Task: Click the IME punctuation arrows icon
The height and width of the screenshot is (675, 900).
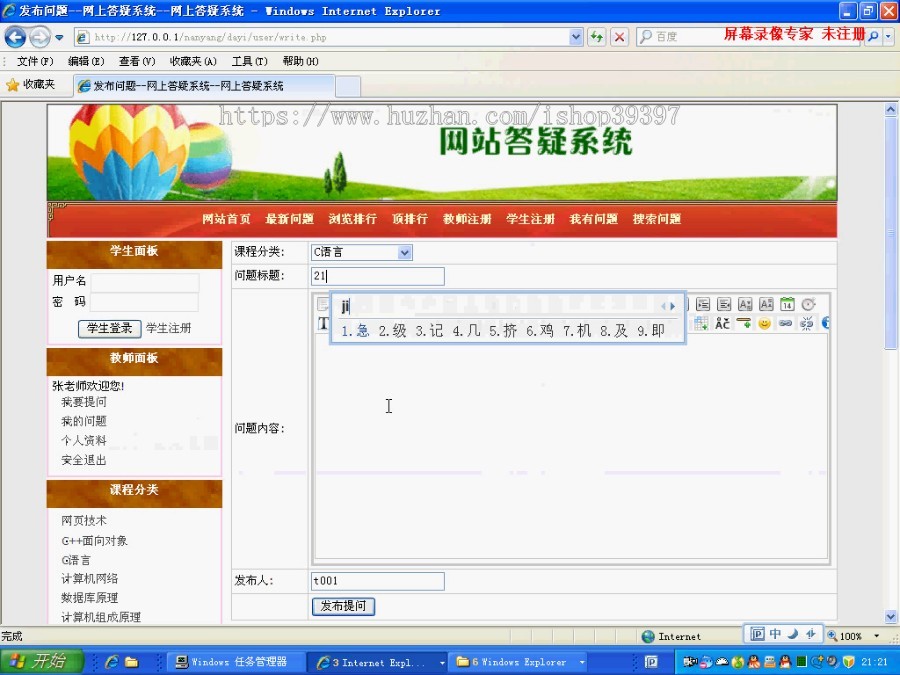Action: point(810,634)
